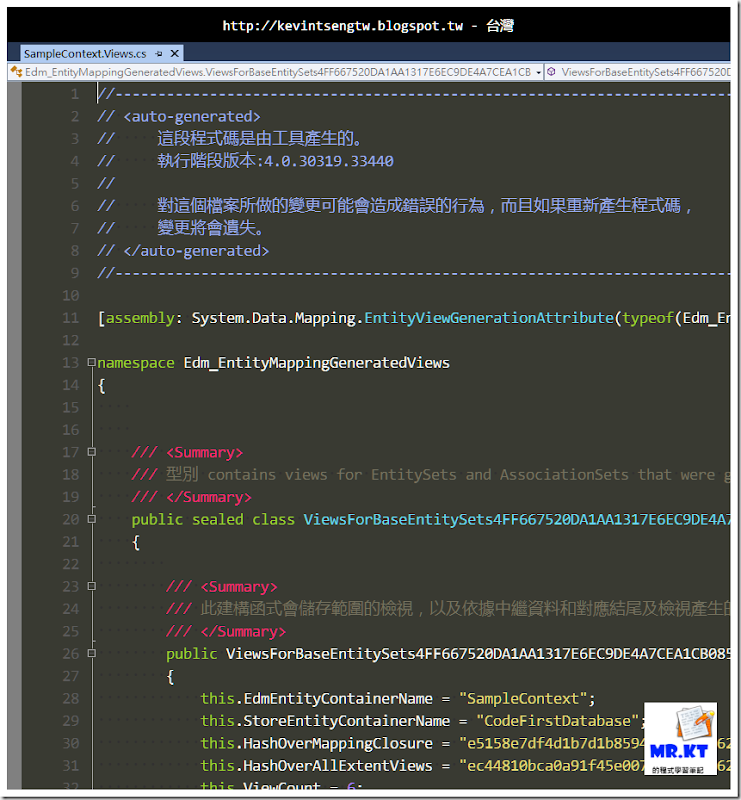Click HashOverMappingClosure on line 30

(x=338, y=743)
